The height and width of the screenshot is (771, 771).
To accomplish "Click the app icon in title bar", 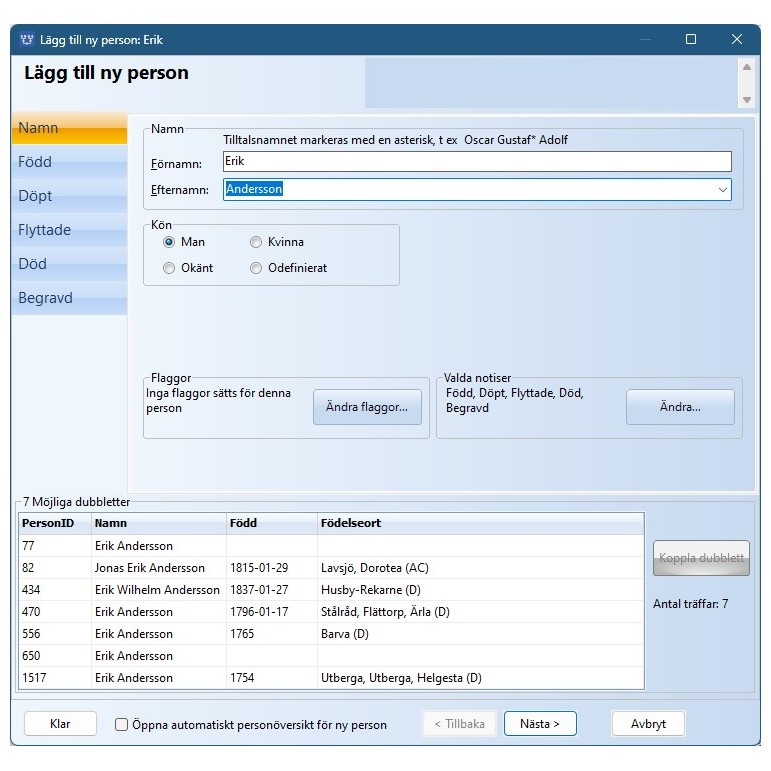I will 26,40.
